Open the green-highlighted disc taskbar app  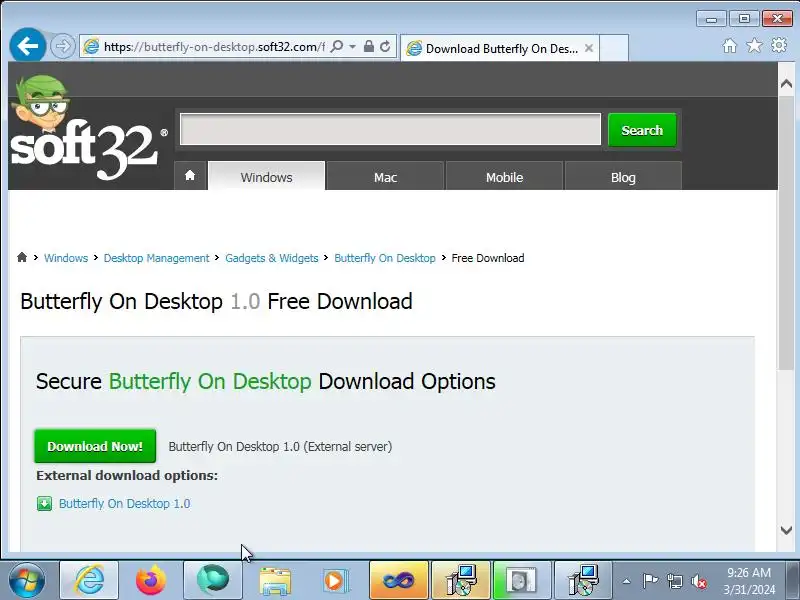(522, 580)
